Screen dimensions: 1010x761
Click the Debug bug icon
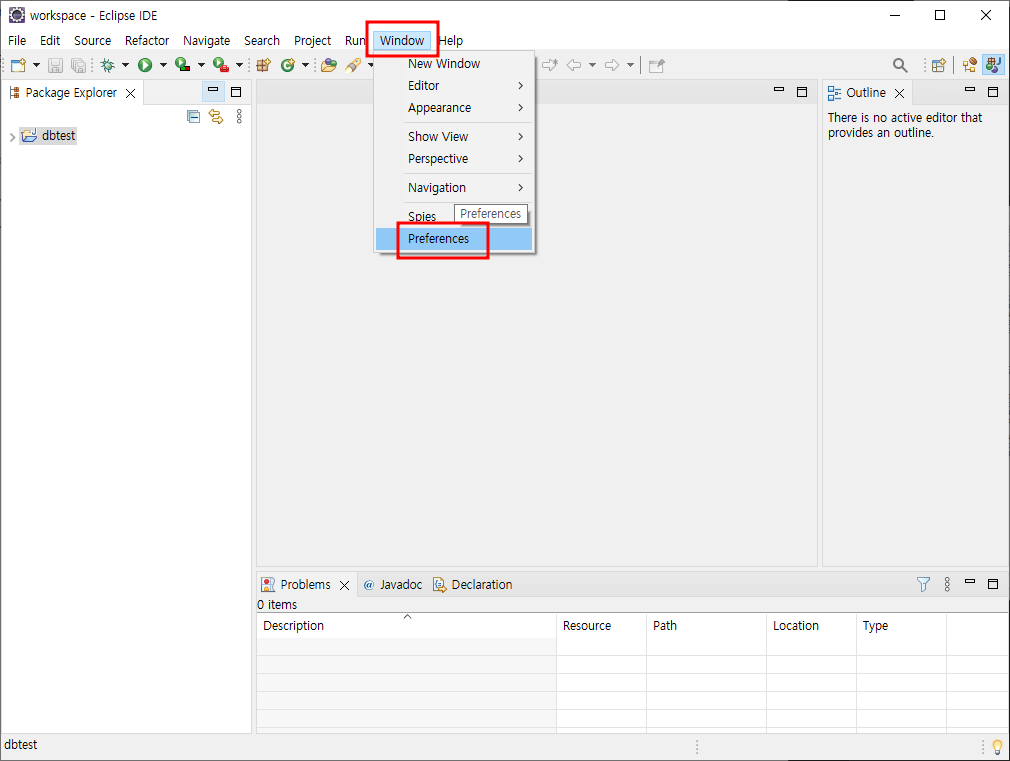[108, 65]
